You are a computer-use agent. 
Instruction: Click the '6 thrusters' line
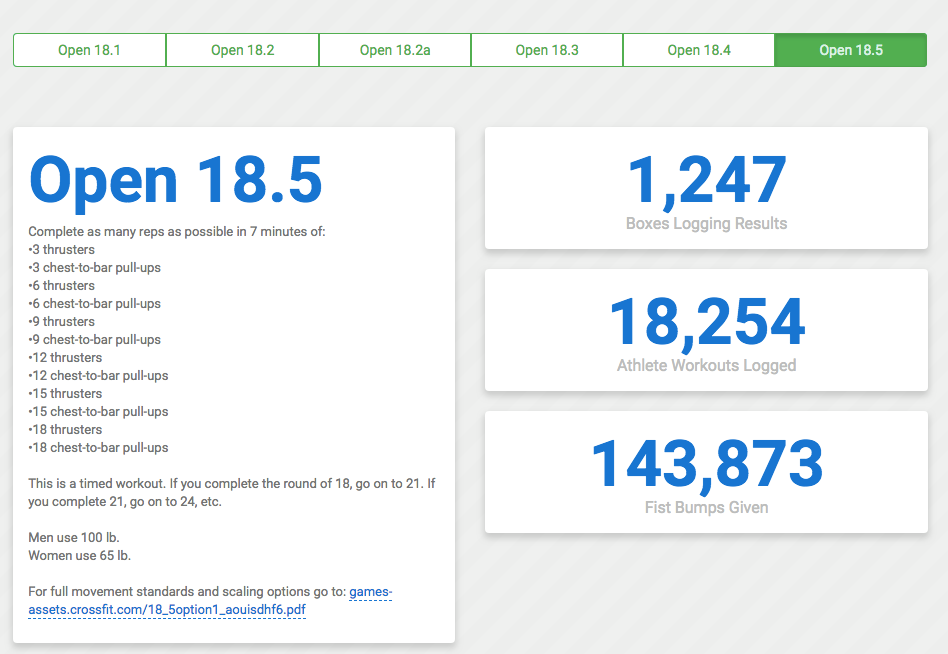point(62,285)
